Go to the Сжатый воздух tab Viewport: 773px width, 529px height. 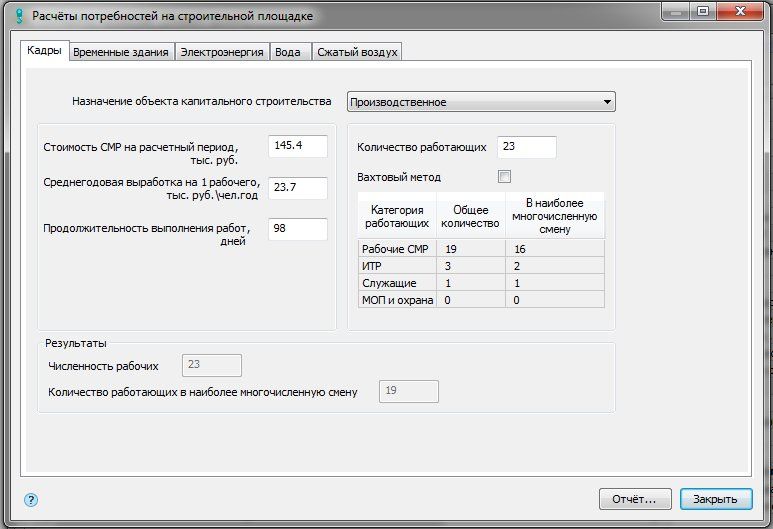pos(357,53)
